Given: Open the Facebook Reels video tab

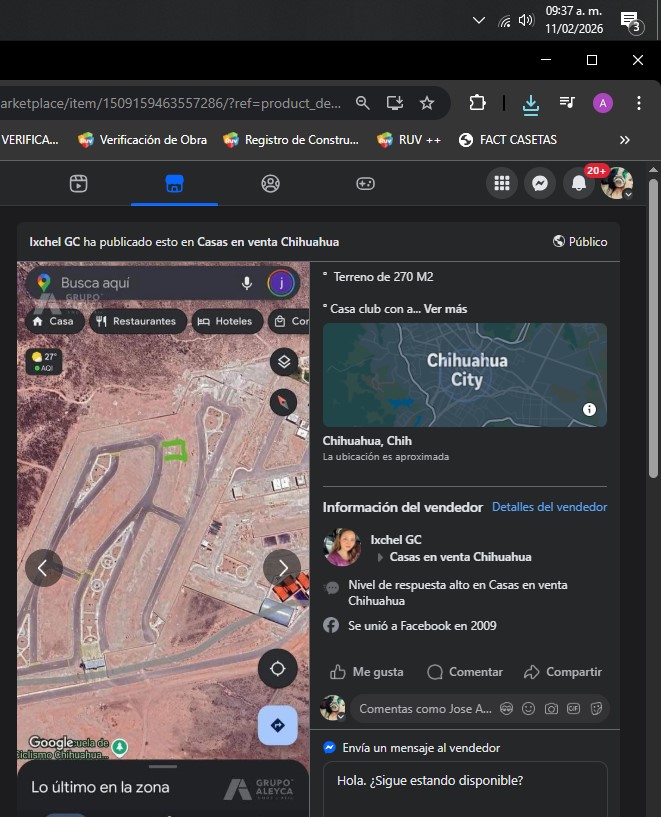Looking at the screenshot, I should [79, 183].
